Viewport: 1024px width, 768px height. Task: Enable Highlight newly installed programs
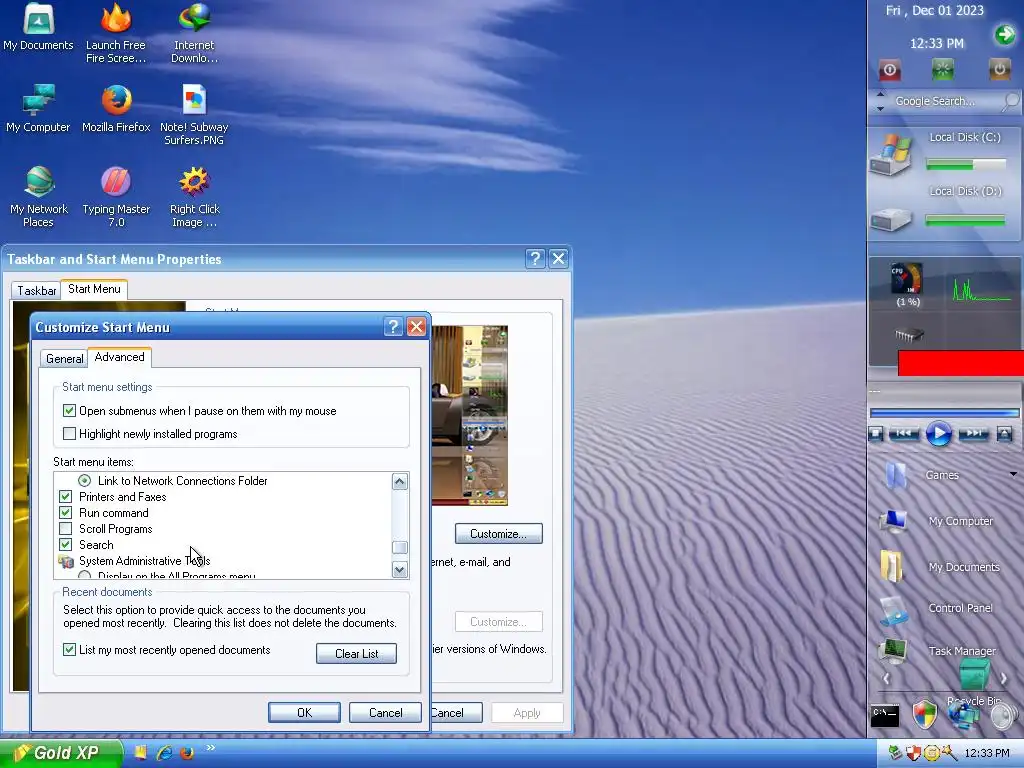click(x=69, y=434)
